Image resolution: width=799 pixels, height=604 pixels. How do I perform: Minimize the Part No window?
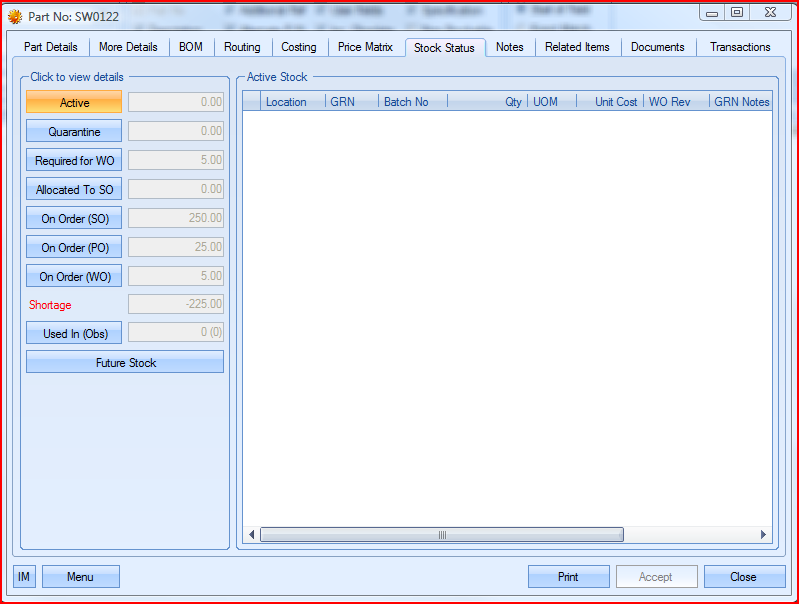tap(712, 13)
